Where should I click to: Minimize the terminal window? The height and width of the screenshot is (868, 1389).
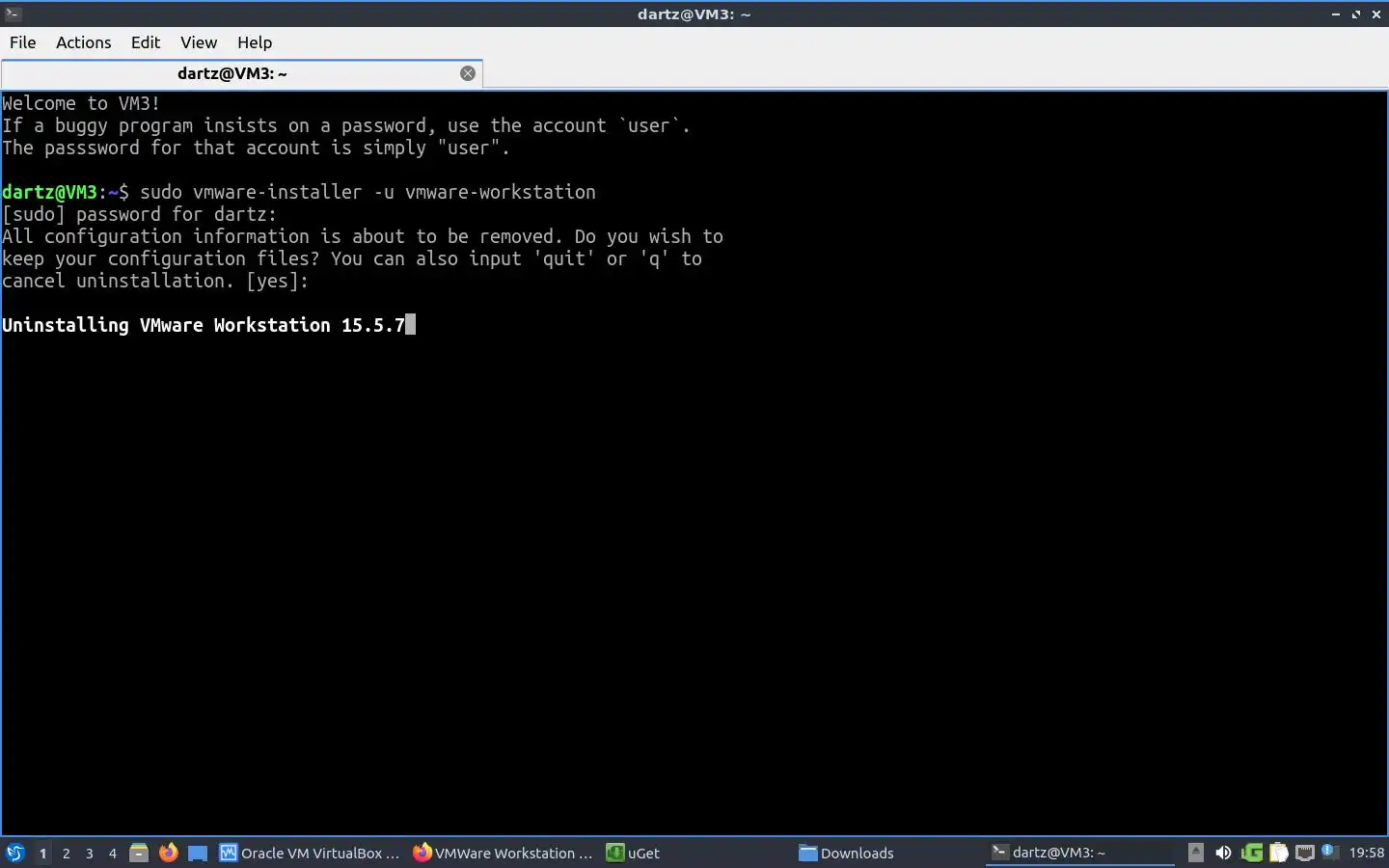click(1336, 14)
